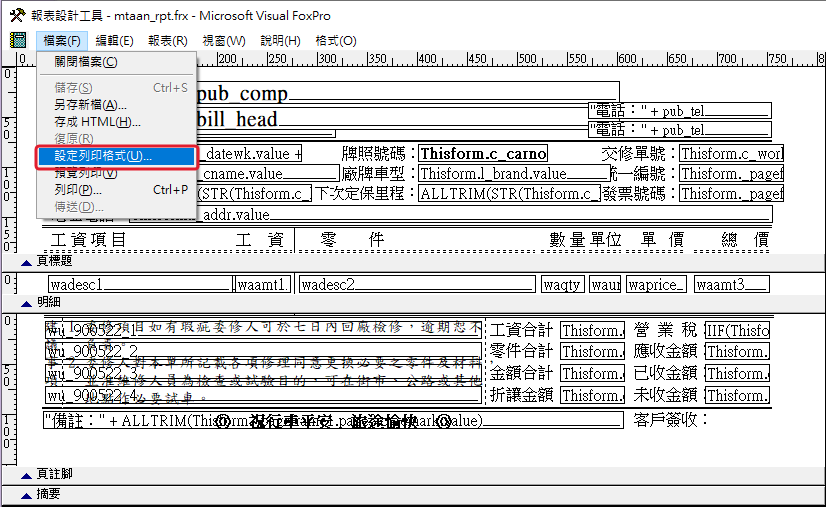Select the 已收金額 label
This screenshot has width=826, height=507.
click(665, 373)
